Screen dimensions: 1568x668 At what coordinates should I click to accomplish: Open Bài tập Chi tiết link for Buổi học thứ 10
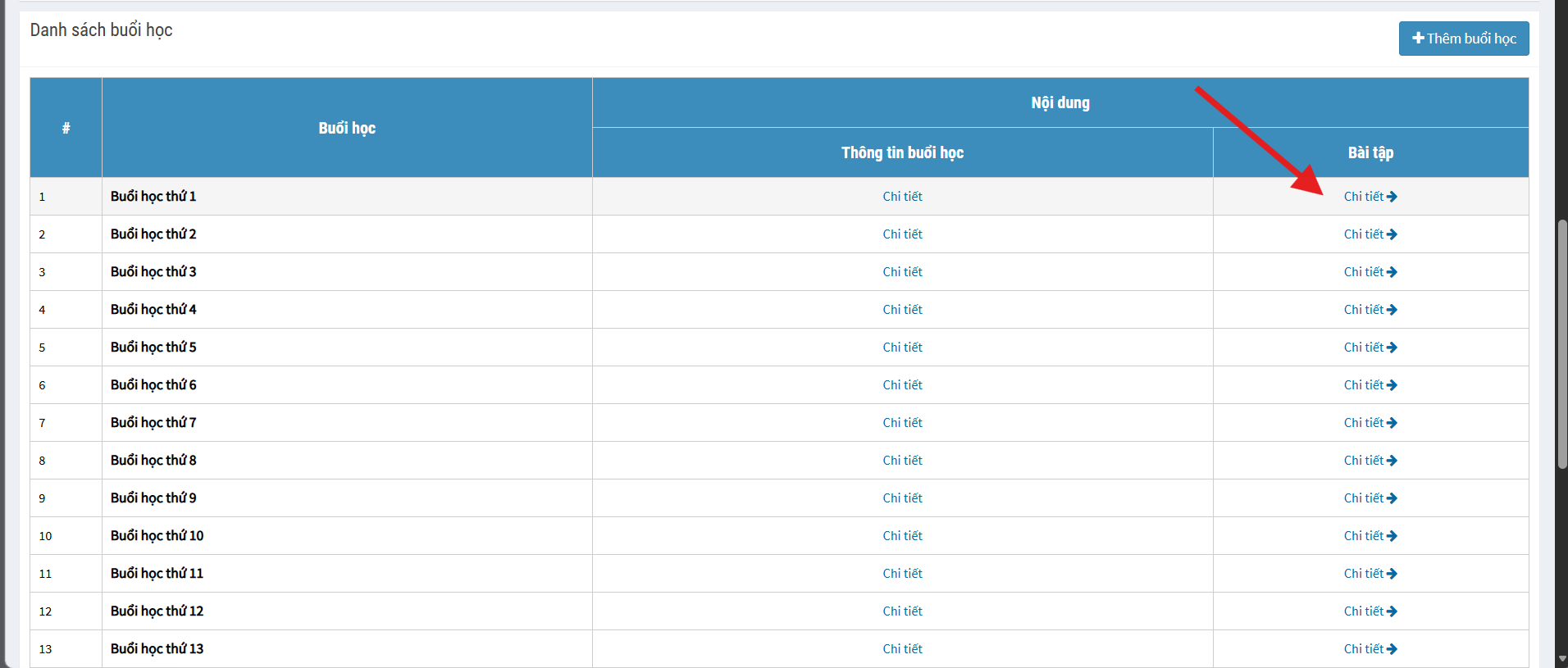(x=1365, y=536)
